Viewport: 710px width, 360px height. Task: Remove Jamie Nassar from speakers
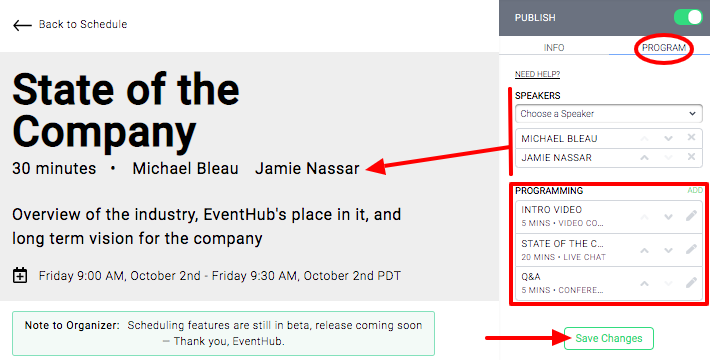tap(691, 157)
